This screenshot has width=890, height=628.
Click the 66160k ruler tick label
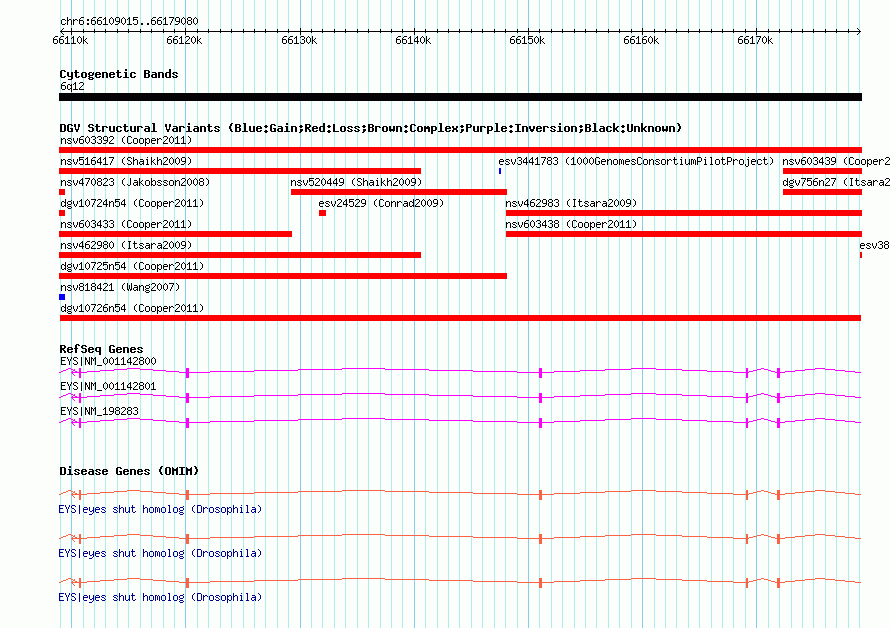coord(641,40)
